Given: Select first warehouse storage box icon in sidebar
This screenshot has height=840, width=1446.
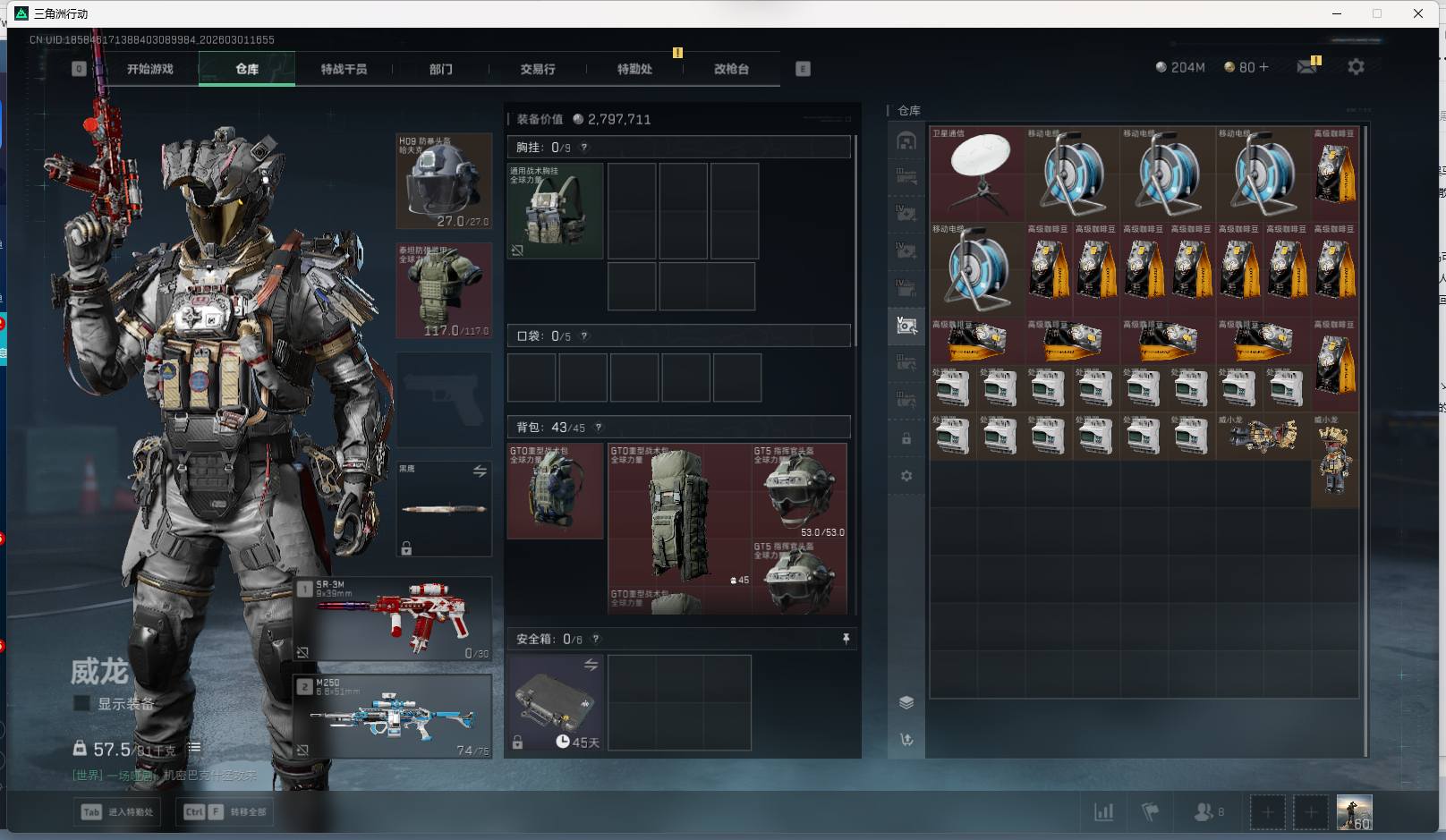Looking at the screenshot, I should (x=906, y=141).
